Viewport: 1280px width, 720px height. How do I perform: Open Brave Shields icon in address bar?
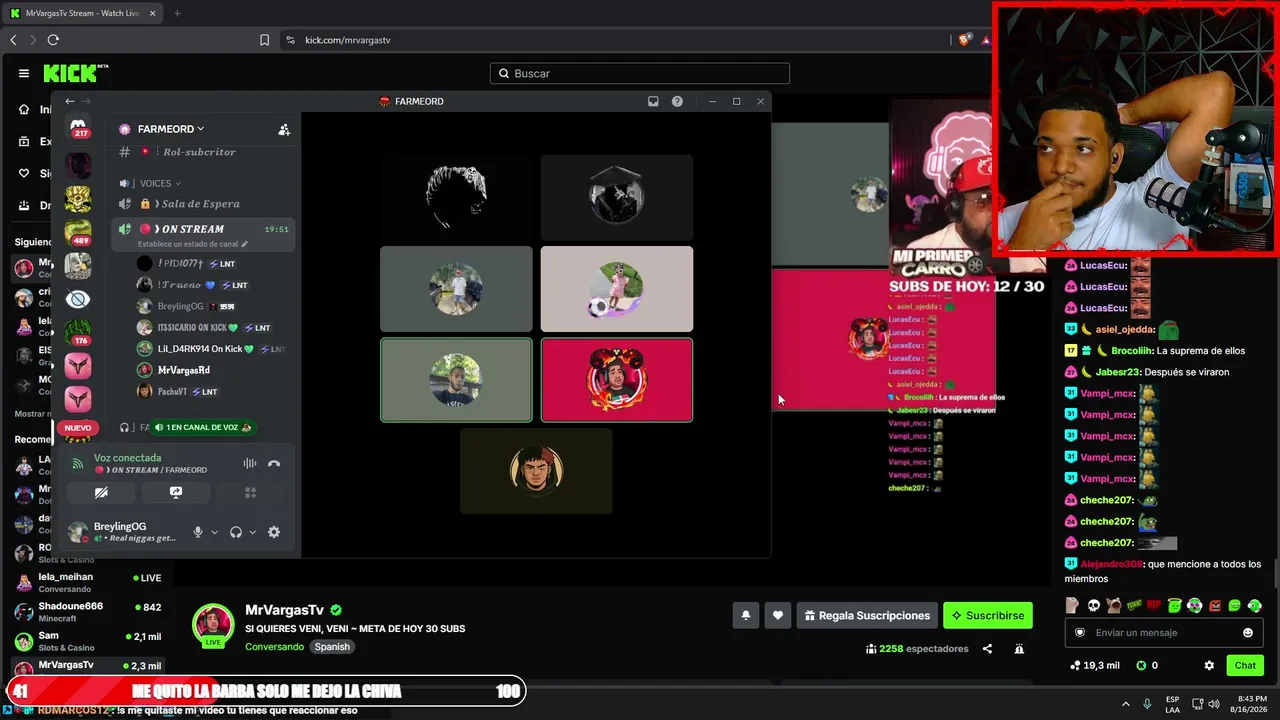pos(964,40)
